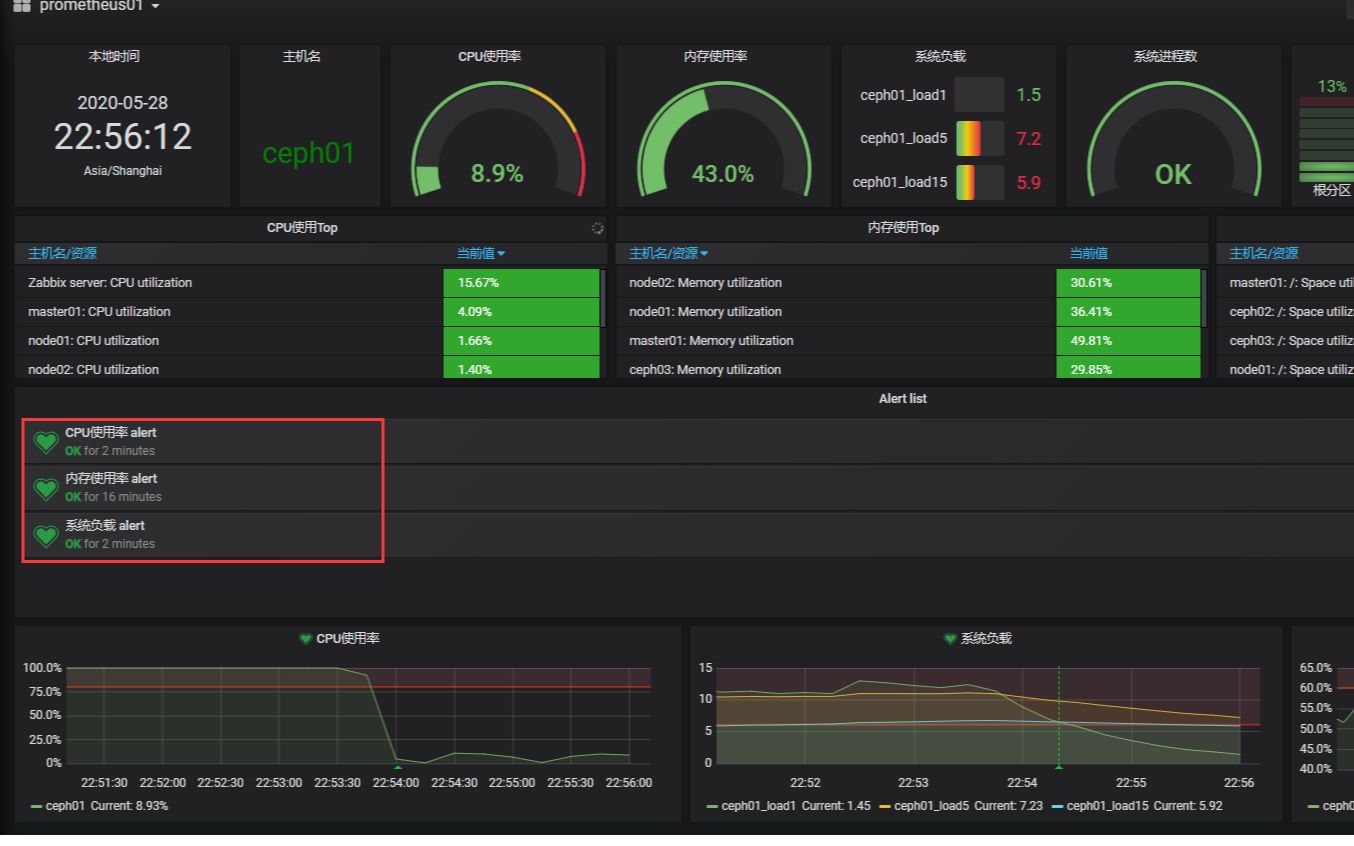1354x846 pixels.
Task: Click the loading spinner in CPU使用Top panel
Action: coord(597,228)
